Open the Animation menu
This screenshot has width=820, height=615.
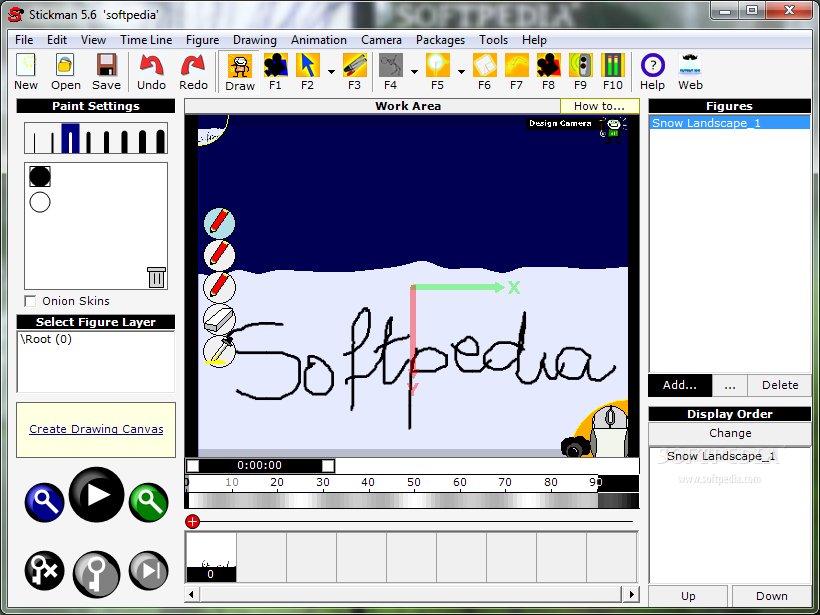318,40
